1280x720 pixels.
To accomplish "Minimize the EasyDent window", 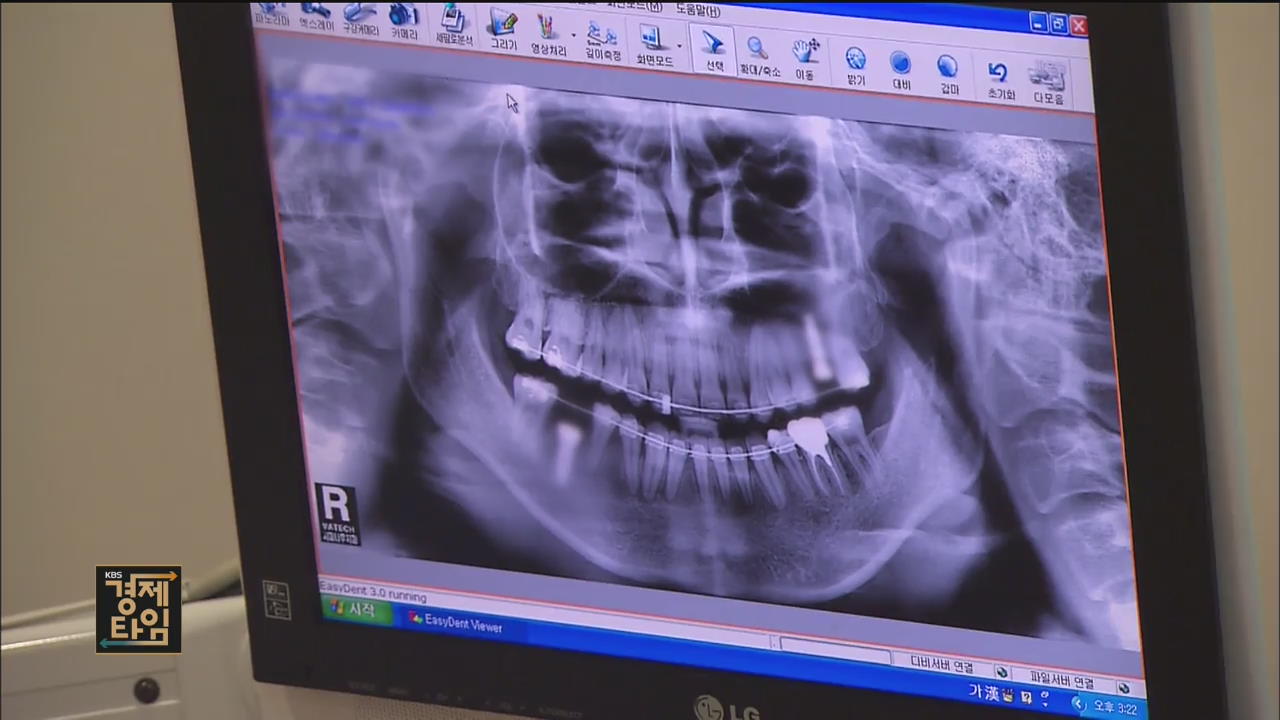I will (x=1040, y=21).
